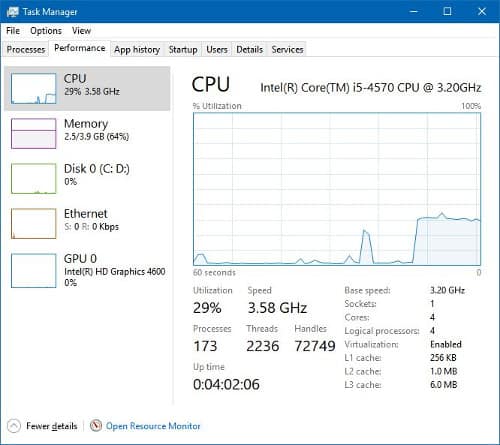This screenshot has width=500, height=445.
Task: Click the Task Manager app icon in title bar
Action: click(x=13, y=12)
